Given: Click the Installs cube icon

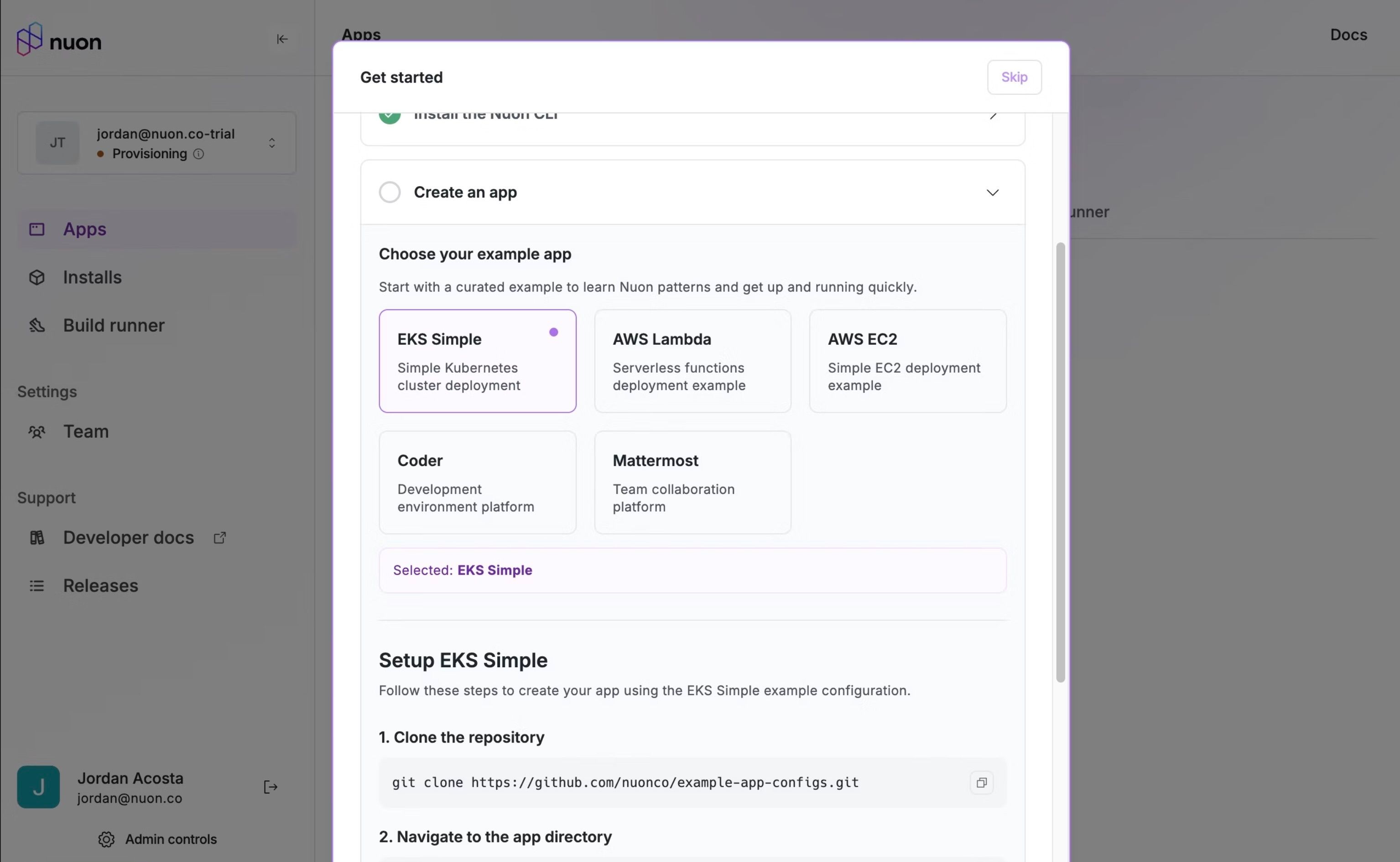Looking at the screenshot, I should (x=37, y=278).
